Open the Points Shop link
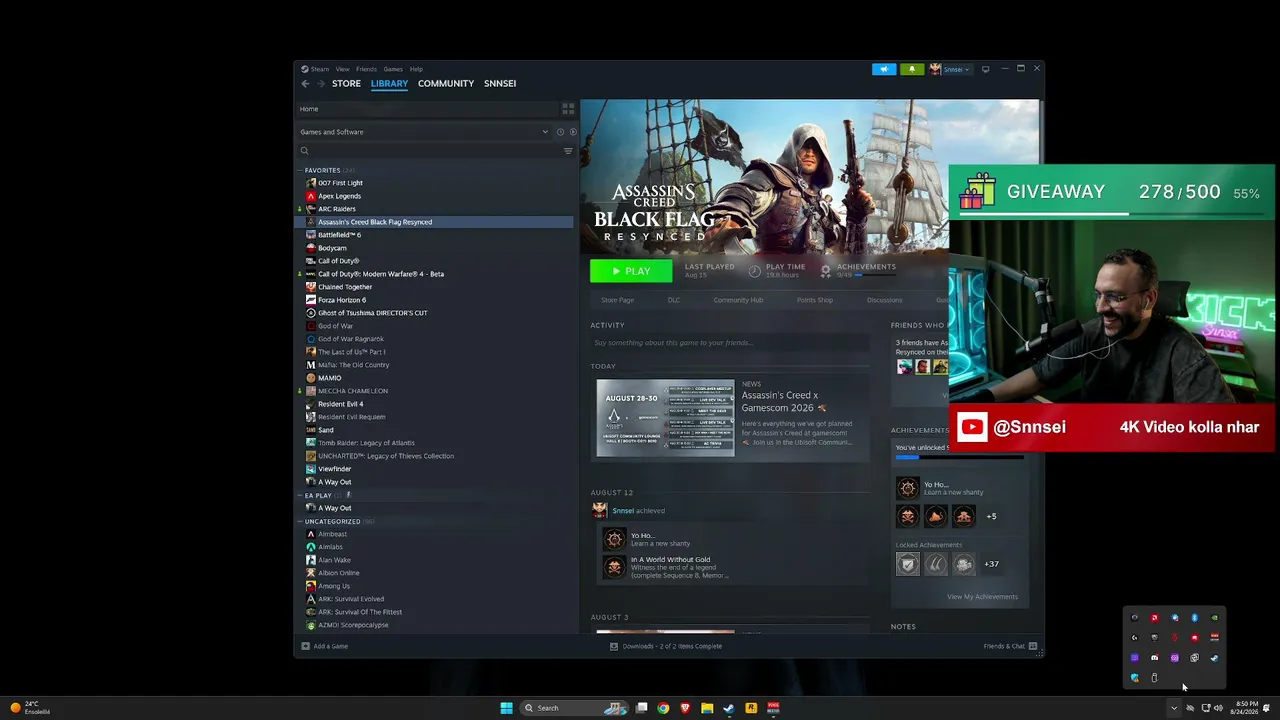The height and width of the screenshot is (720, 1280). click(x=814, y=300)
